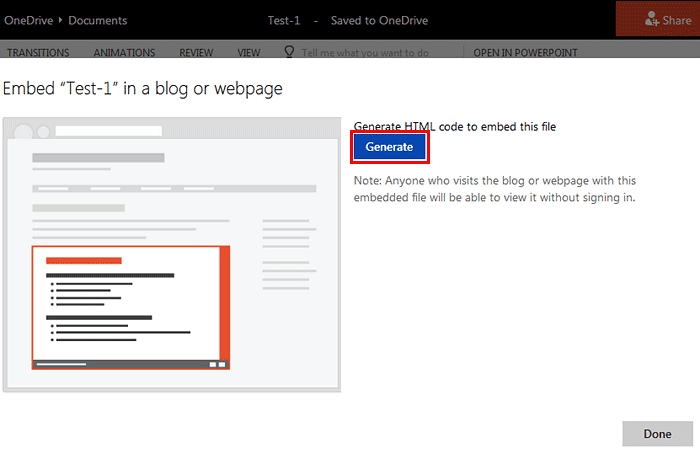Click the note about viewing without signing in
Image resolution: width=700 pixels, height=470 pixels.
pos(495,189)
